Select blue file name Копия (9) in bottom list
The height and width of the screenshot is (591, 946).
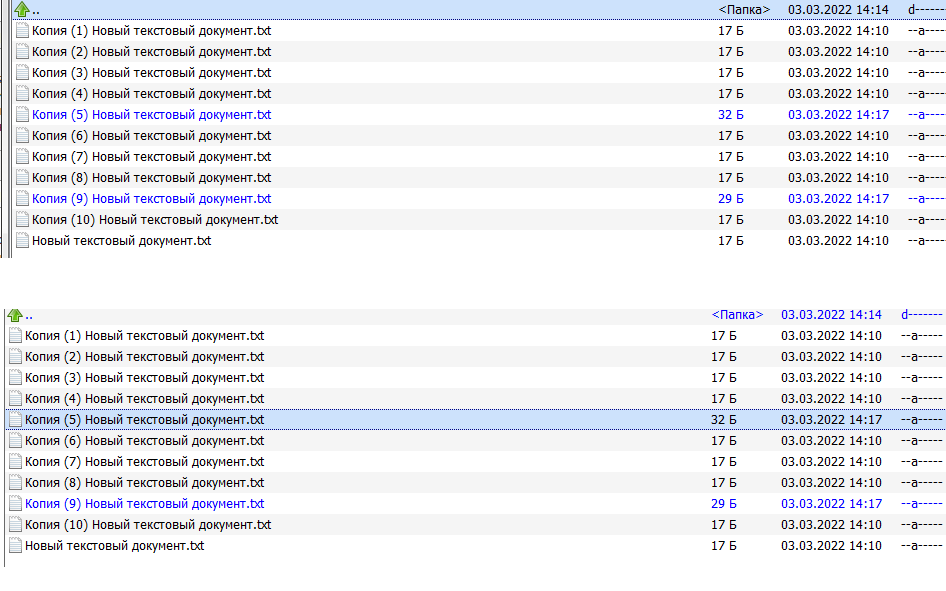click(x=144, y=504)
